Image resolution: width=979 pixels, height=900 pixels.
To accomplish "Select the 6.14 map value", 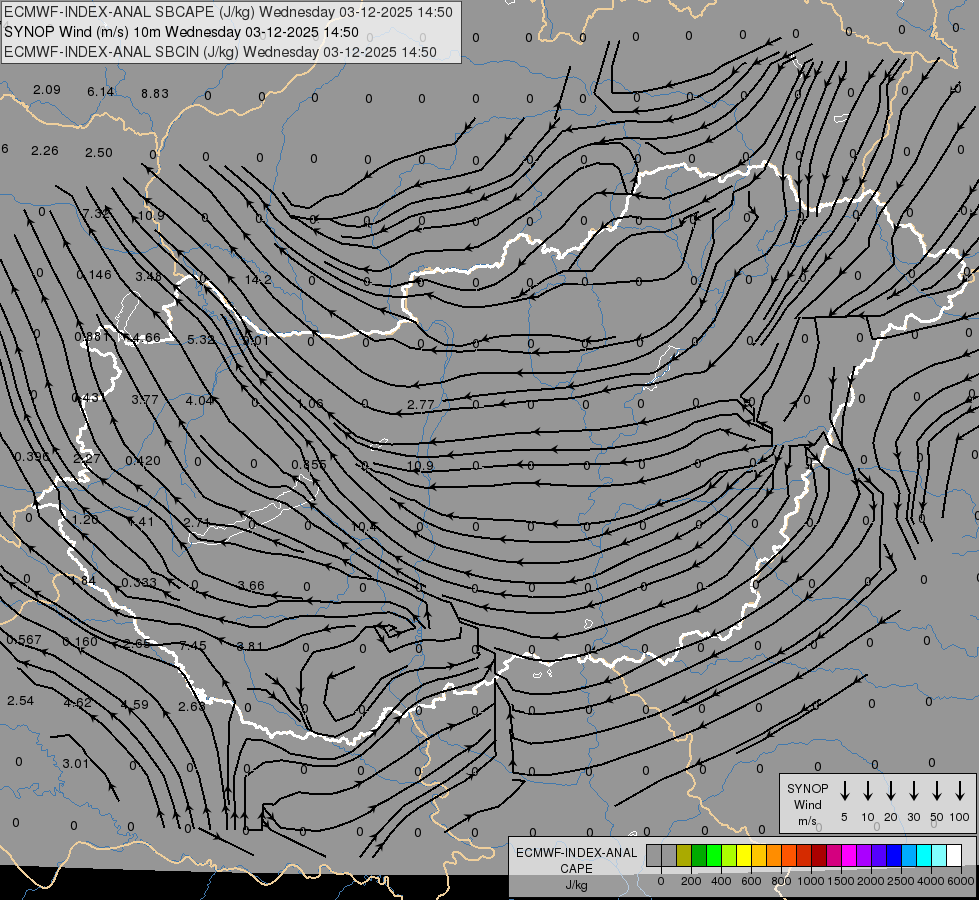I will [100, 92].
